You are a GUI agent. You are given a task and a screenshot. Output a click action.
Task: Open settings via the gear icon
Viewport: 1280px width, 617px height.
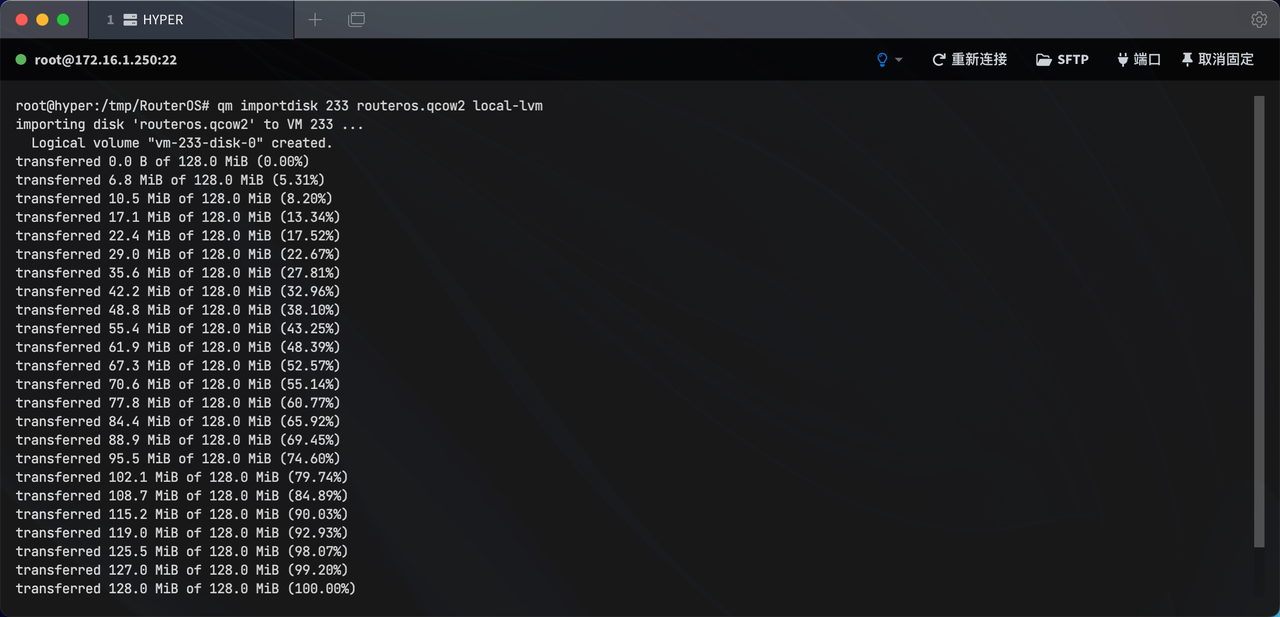click(x=1259, y=19)
